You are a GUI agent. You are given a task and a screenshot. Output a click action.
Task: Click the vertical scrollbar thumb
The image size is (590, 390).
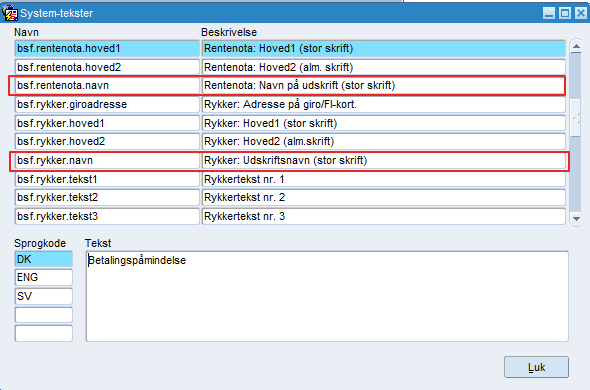[x=576, y=118]
